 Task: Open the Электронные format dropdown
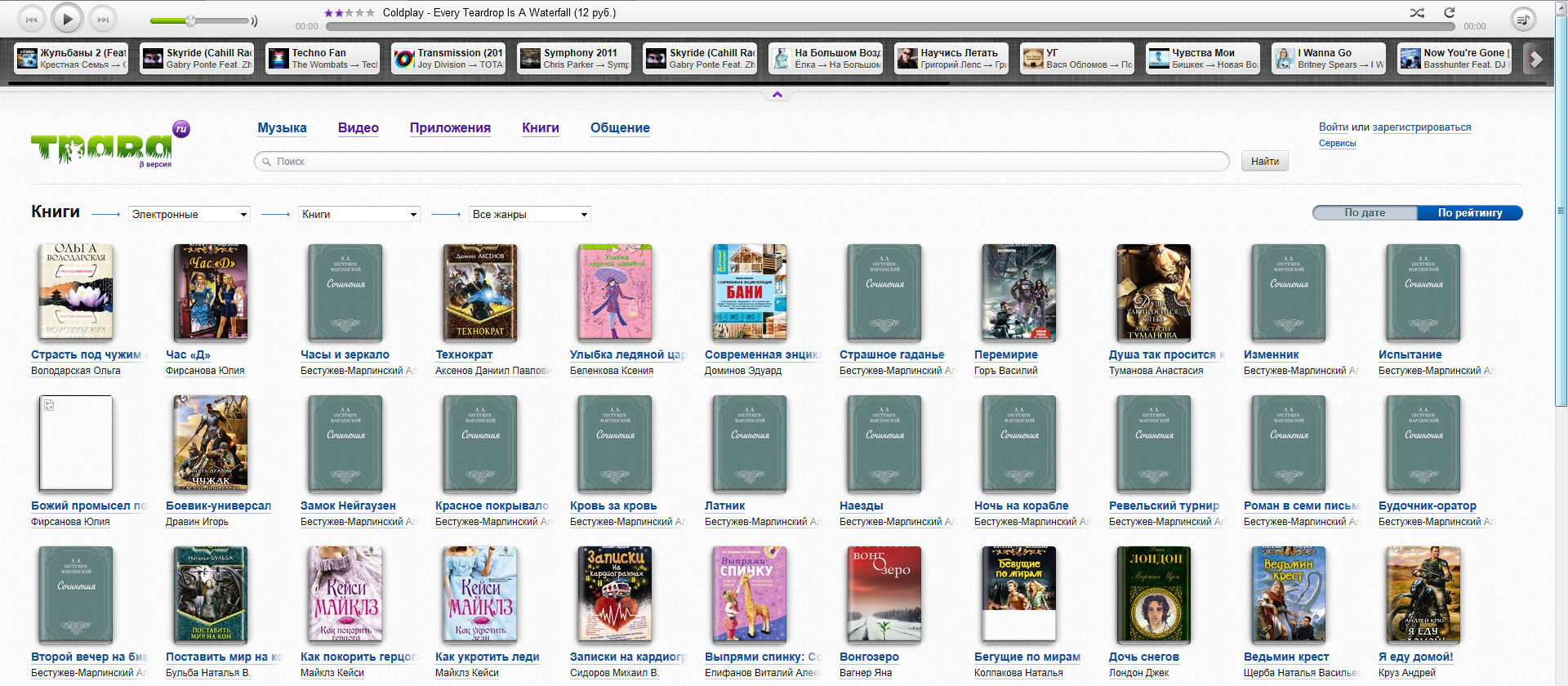pyautogui.click(x=189, y=215)
